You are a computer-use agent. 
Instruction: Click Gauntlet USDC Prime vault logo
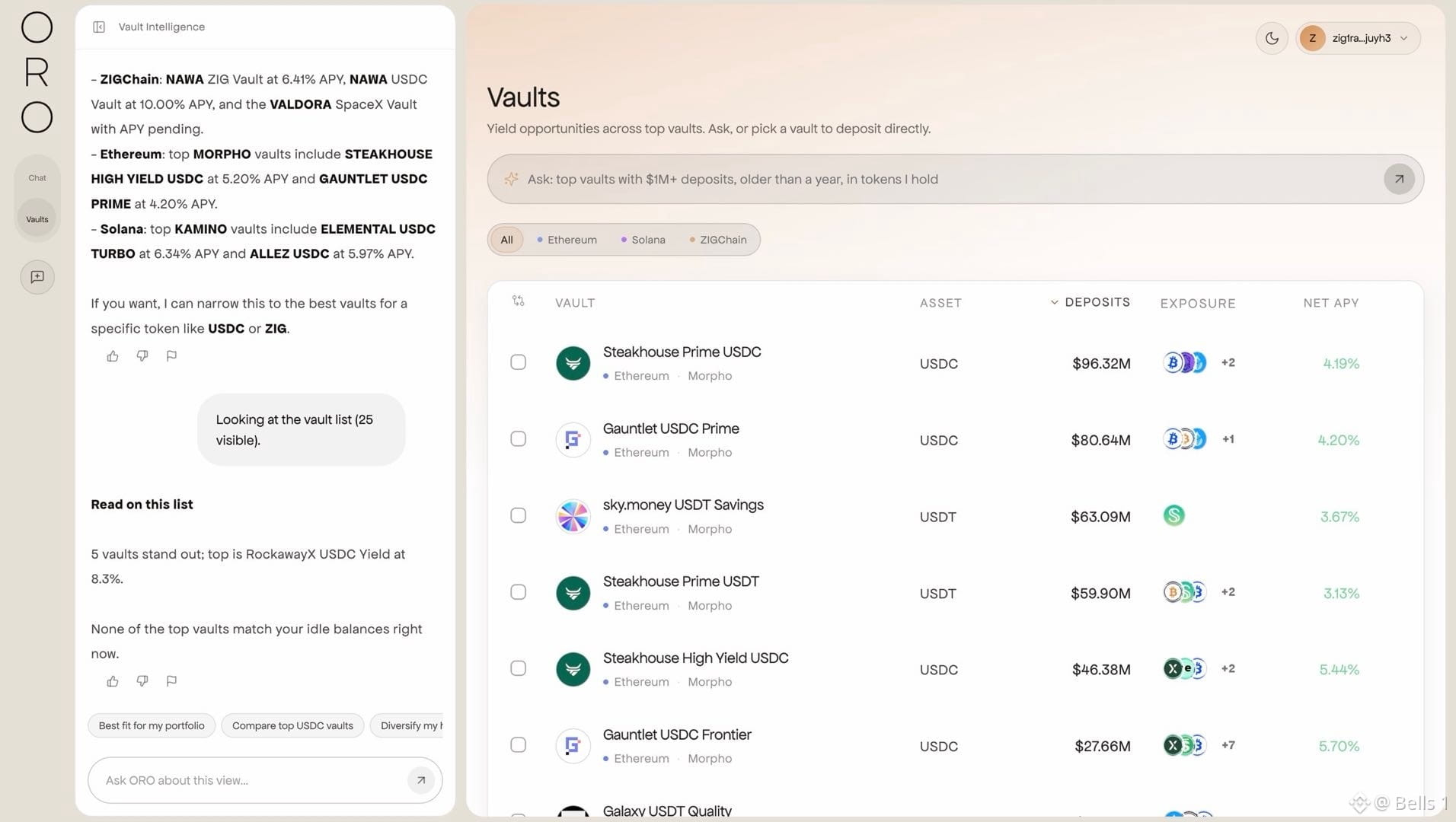tap(573, 440)
